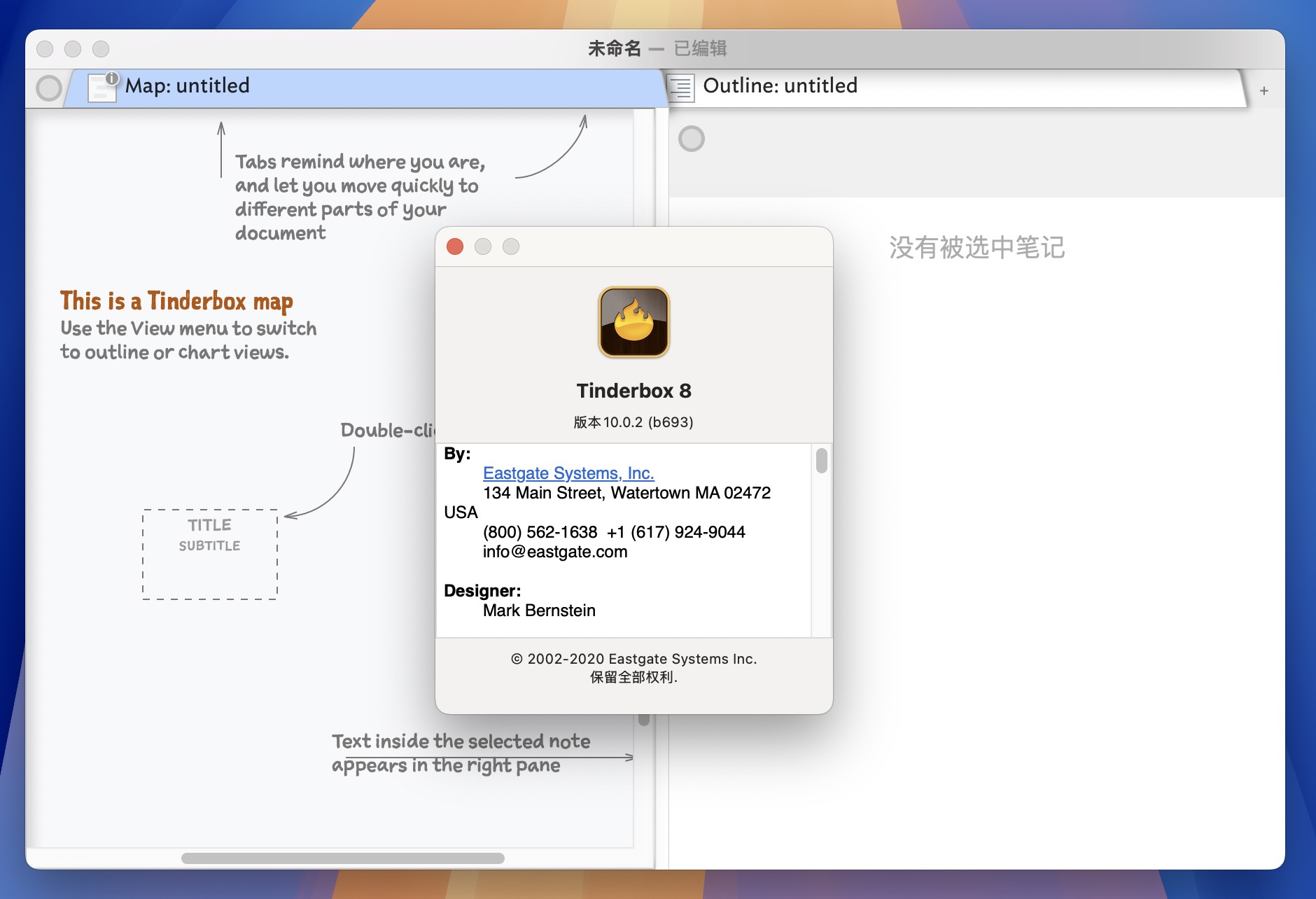Image resolution: width=1316 pixels, height=899 pixels.
Task: Switch to the Outline: untitled tab
Action: point(956,87)
